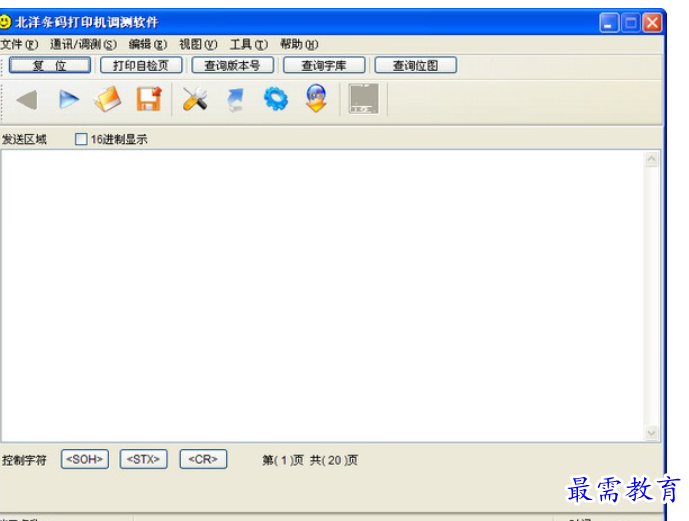Maximize the application window
The height and width of the screenshot is (521, 689).
[631, 22]
